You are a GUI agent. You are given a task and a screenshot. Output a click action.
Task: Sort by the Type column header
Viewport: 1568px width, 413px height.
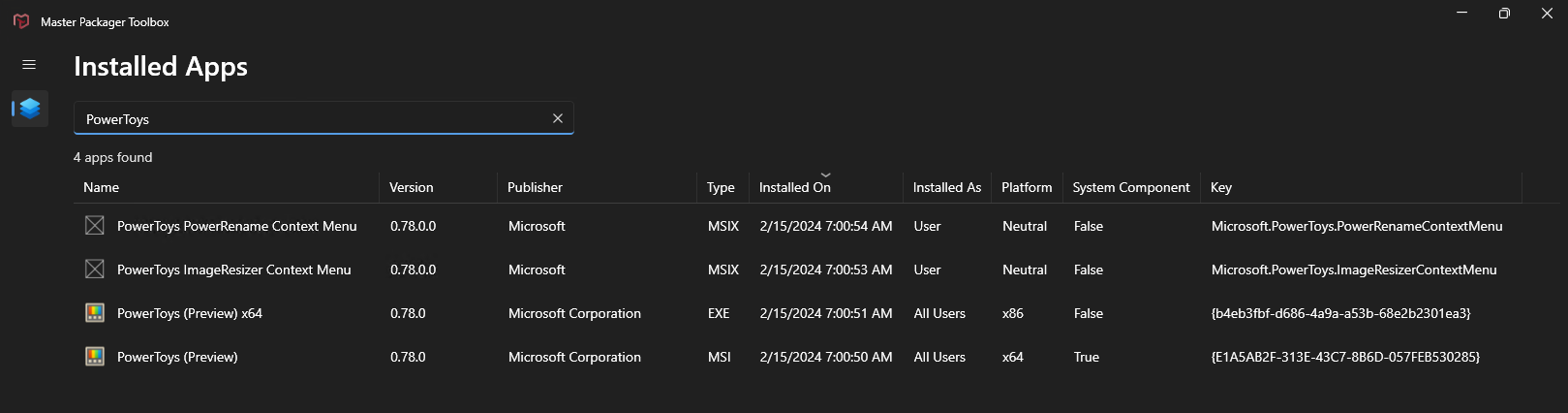point(723,187)
